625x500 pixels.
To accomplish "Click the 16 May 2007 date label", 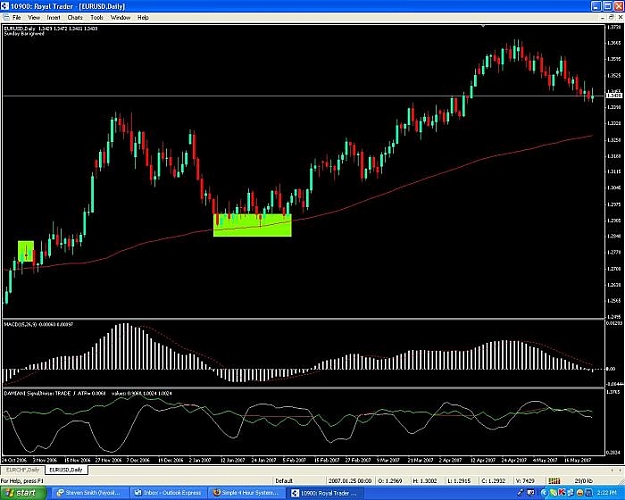I will [578, 460].
